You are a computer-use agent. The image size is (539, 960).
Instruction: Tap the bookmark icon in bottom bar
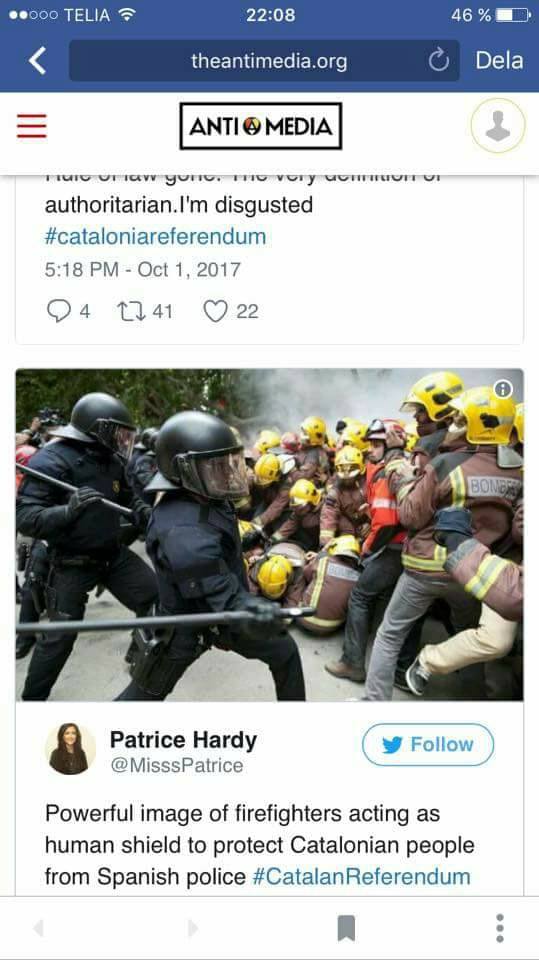pos(346,928)
